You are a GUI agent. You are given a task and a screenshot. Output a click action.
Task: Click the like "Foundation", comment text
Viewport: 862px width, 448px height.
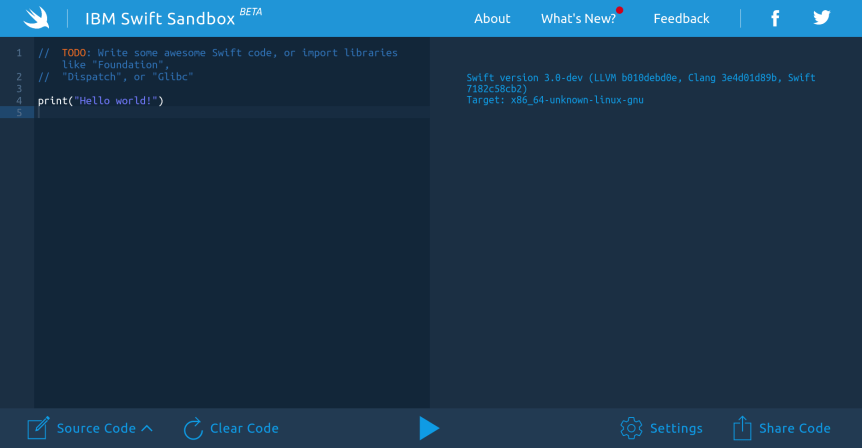[115, 65]
